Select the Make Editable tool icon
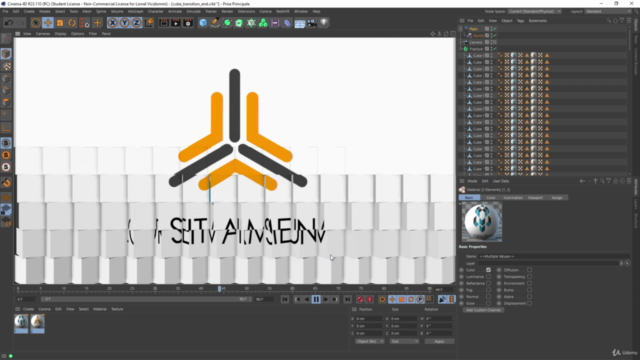 [x=6, y=40]
